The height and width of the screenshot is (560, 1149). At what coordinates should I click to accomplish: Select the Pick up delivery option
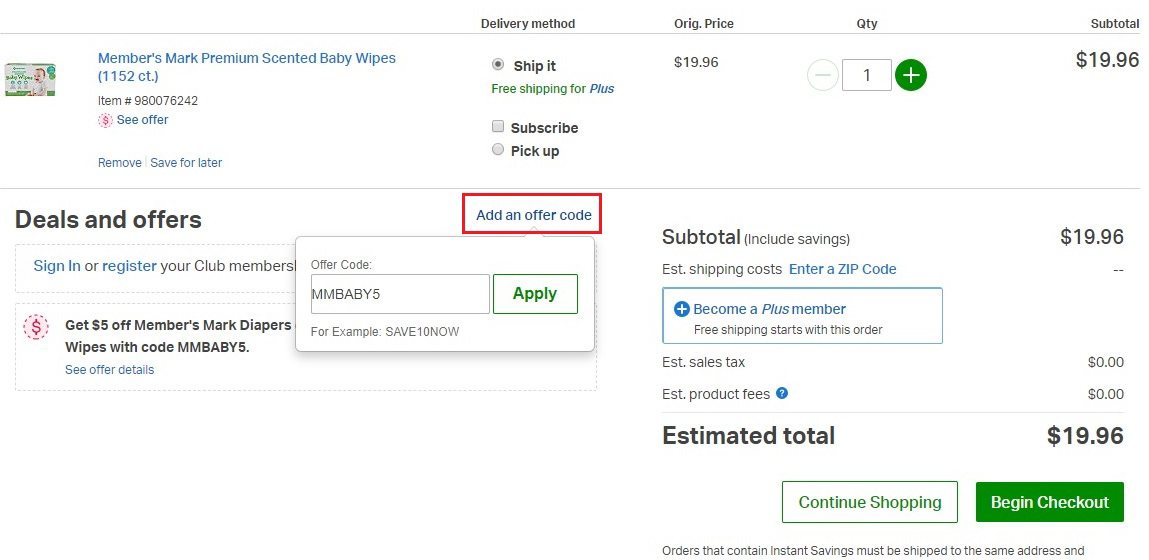pos(498,150)
